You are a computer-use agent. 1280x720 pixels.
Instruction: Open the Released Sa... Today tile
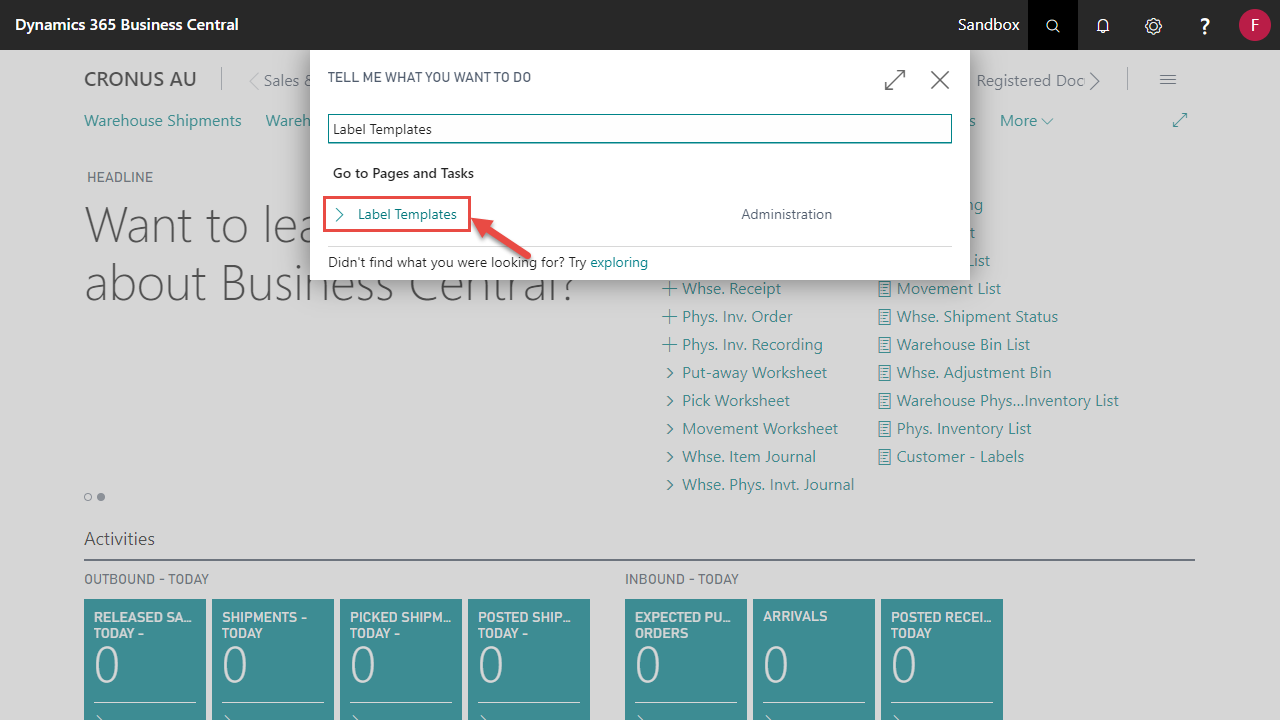point(145,659)
